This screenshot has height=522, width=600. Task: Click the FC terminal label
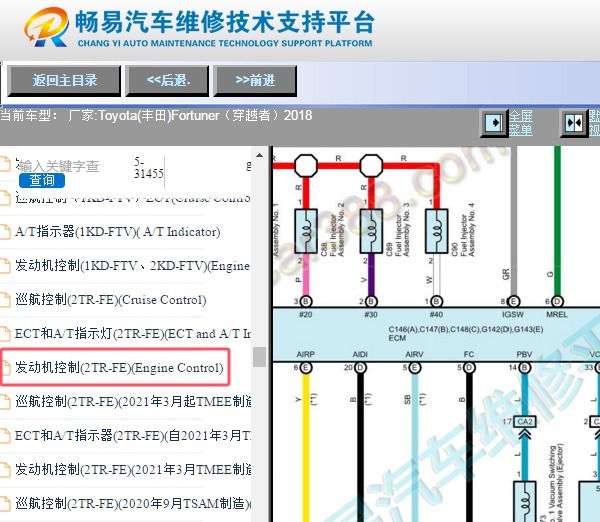tap(469, 354)
